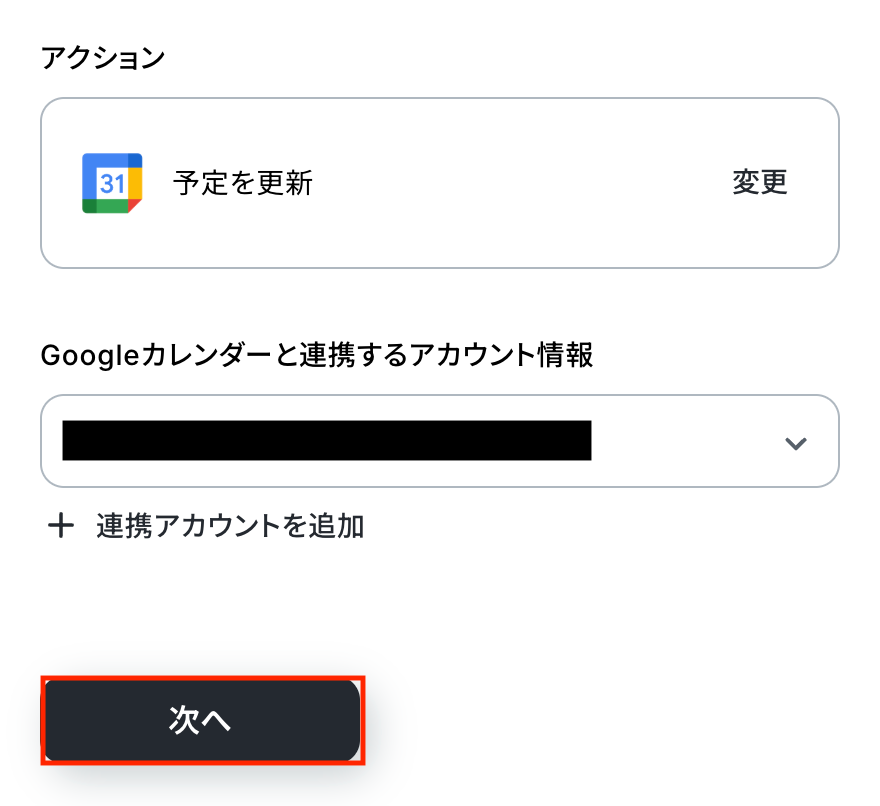Click the 次へ button

(201, 721)
